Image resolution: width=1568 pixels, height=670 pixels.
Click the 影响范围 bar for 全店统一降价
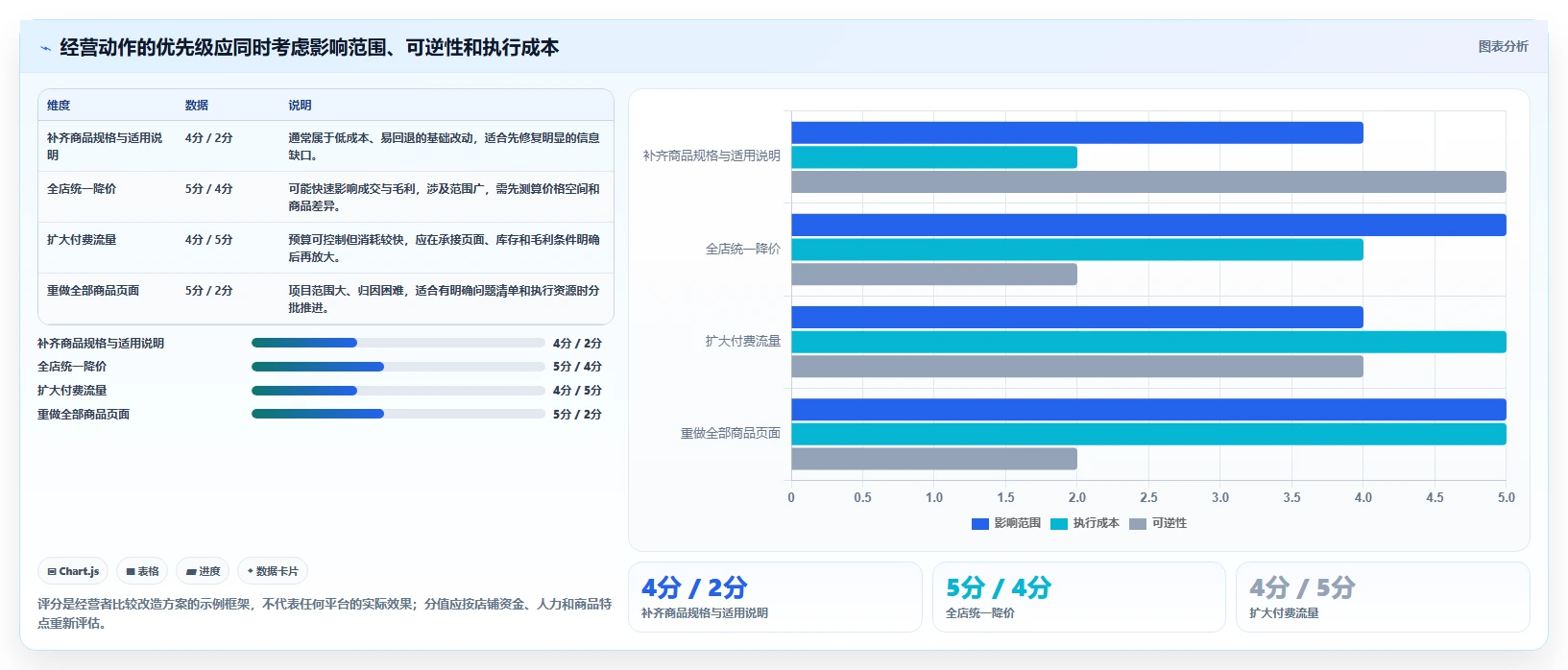coord(1148,225)
